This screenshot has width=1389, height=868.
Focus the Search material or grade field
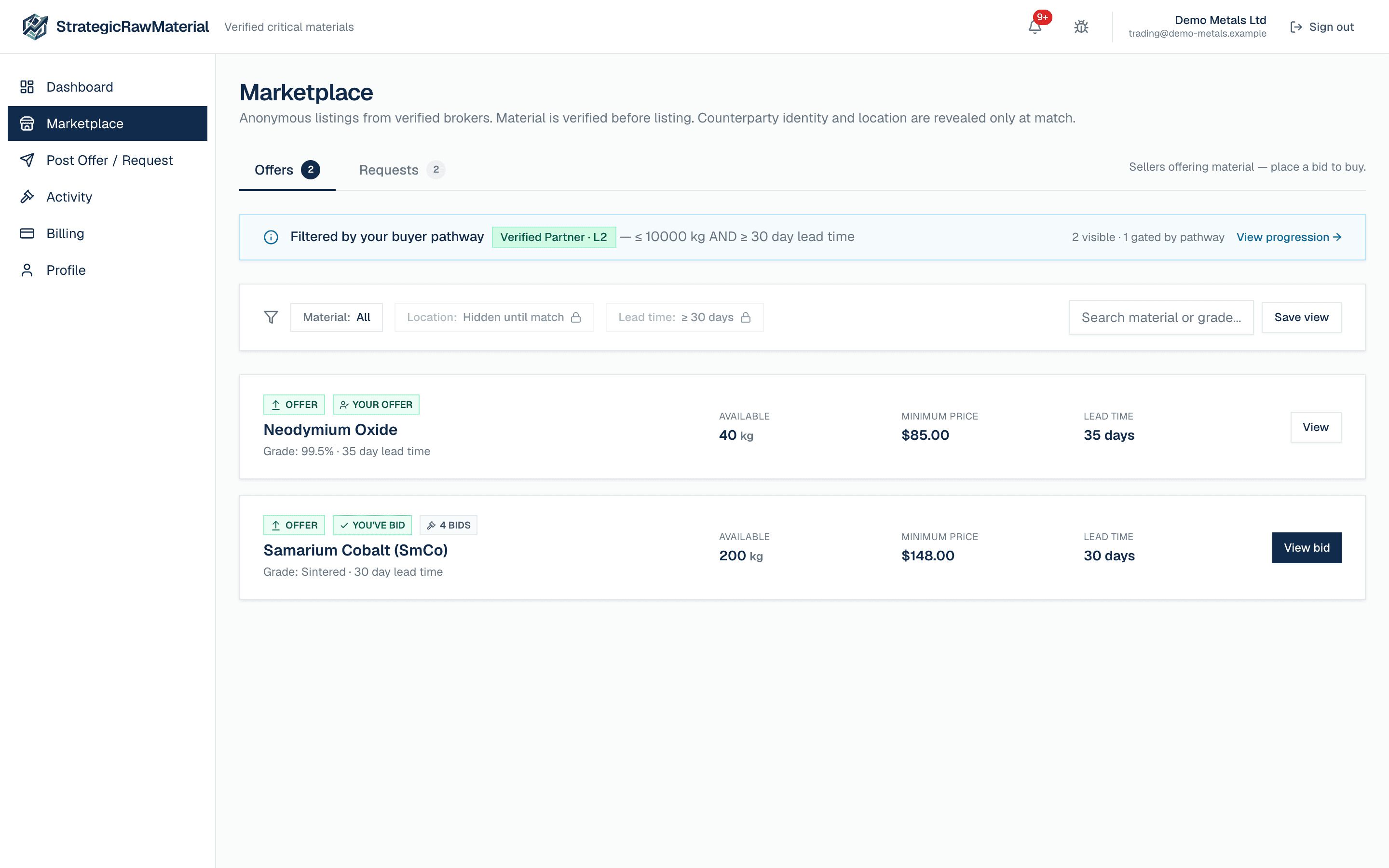[1160, 317]
